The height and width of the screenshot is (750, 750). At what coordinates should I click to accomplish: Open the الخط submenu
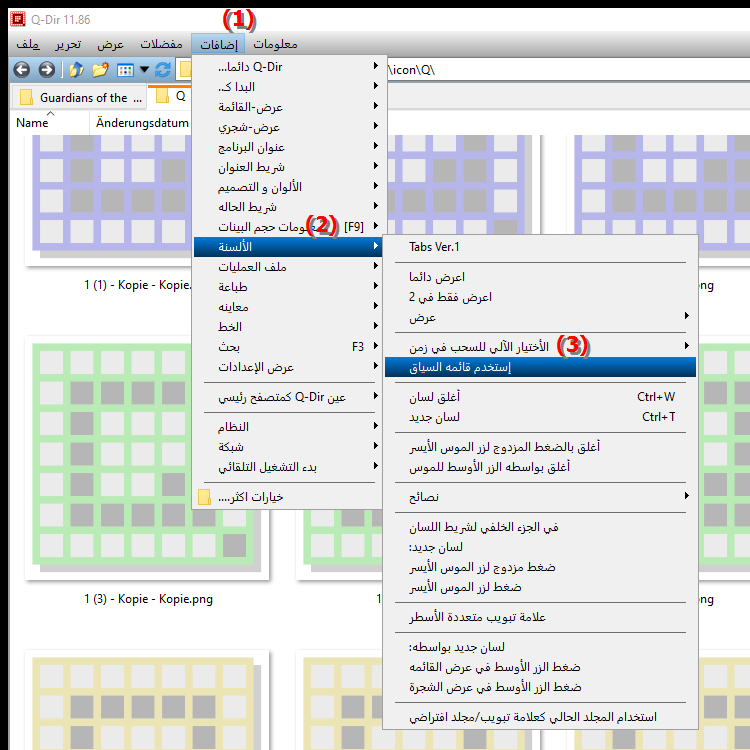click(287, 327)
